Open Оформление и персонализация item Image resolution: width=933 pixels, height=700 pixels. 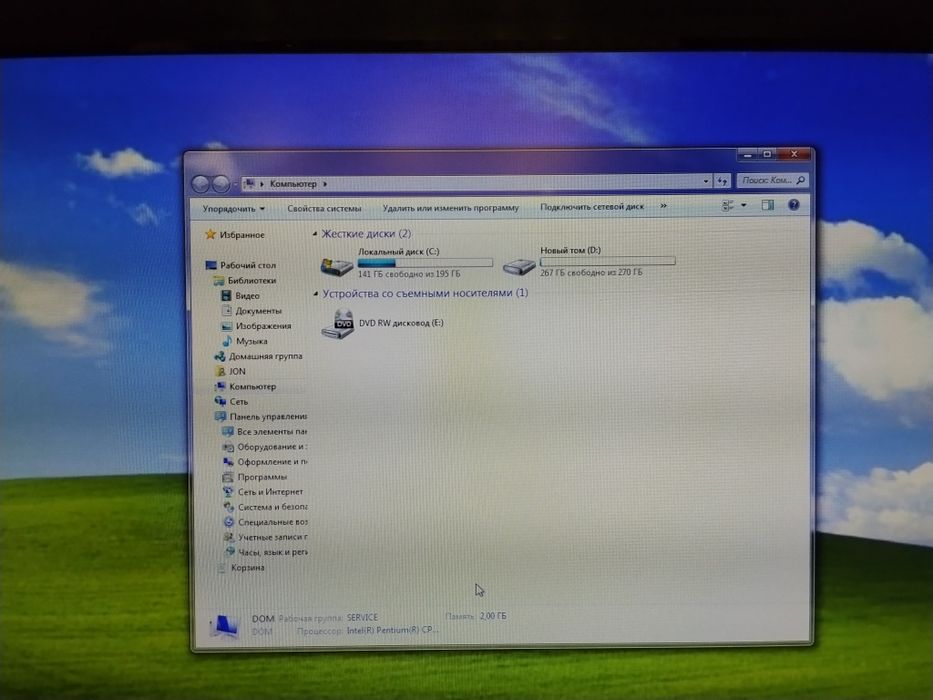click(x=273, y=461)
